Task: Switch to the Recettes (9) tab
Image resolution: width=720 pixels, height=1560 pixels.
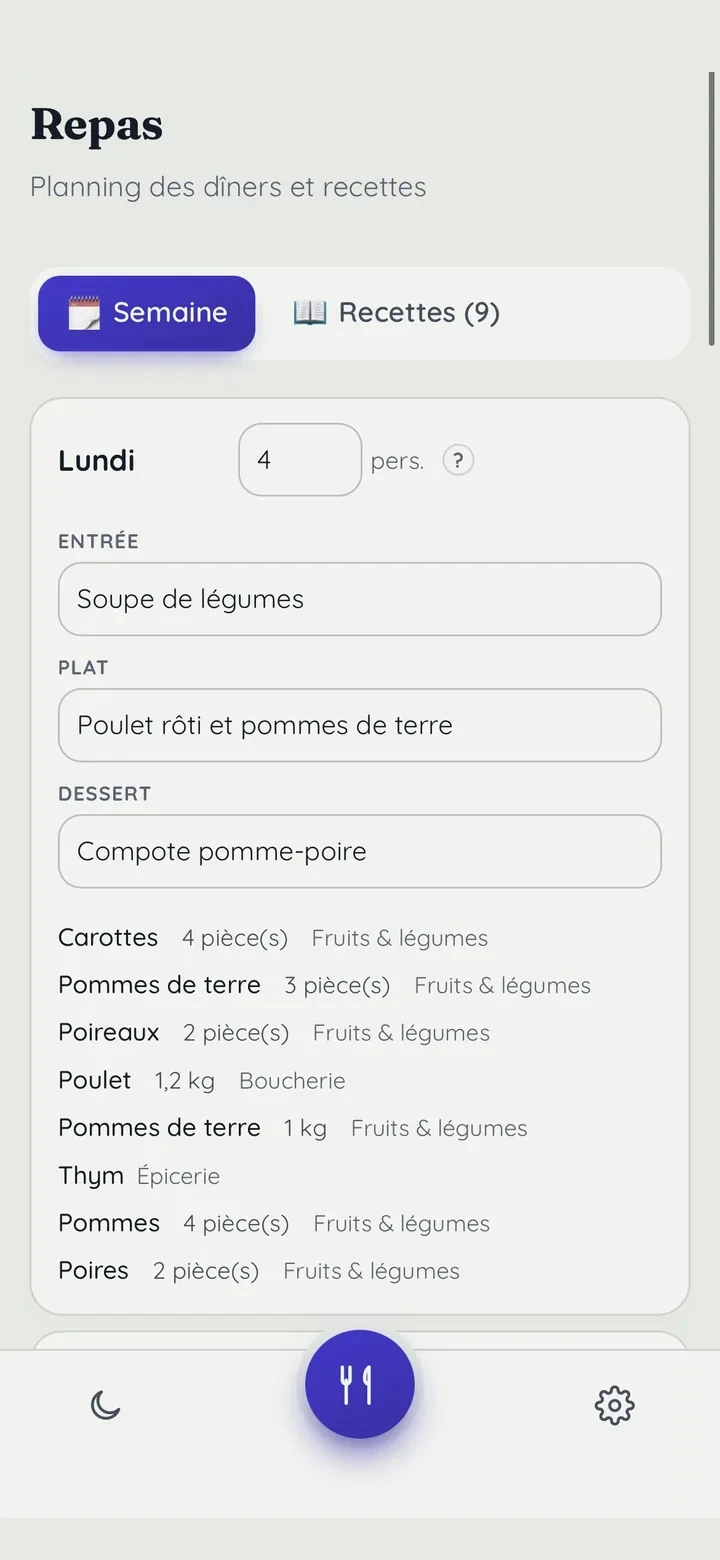Action: 396,313
